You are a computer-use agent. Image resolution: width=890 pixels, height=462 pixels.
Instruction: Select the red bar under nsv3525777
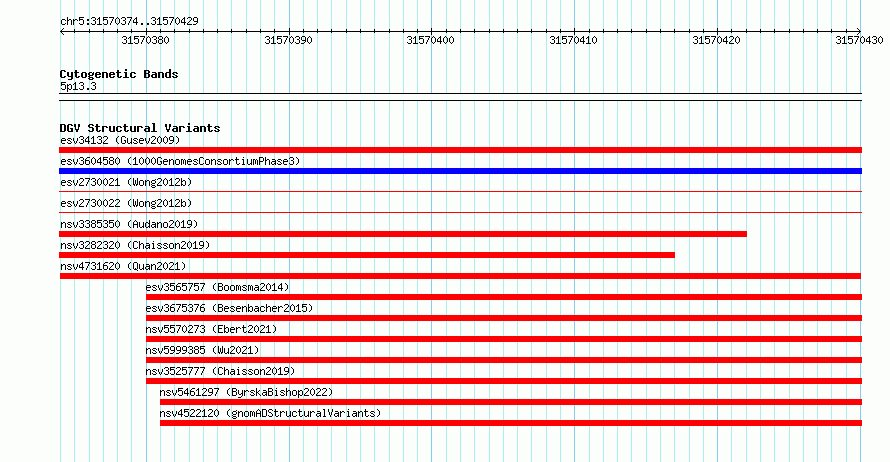click(x=504, y=381)
